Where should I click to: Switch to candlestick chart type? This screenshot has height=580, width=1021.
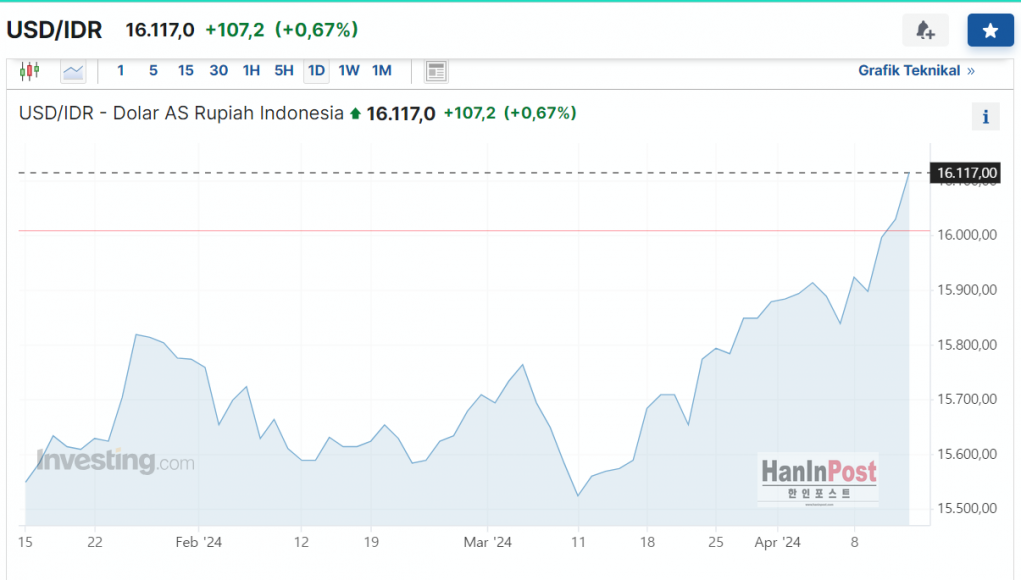click(x=30, y=71)
